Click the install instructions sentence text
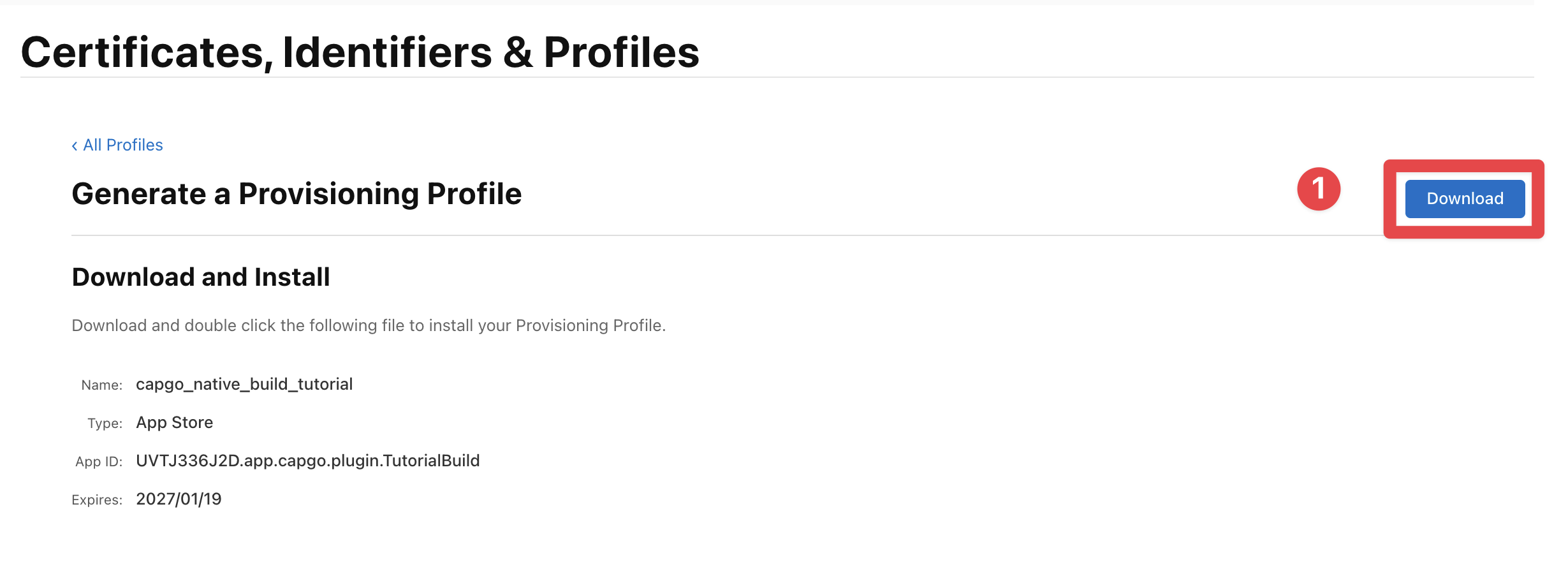 tap(368, 325)
